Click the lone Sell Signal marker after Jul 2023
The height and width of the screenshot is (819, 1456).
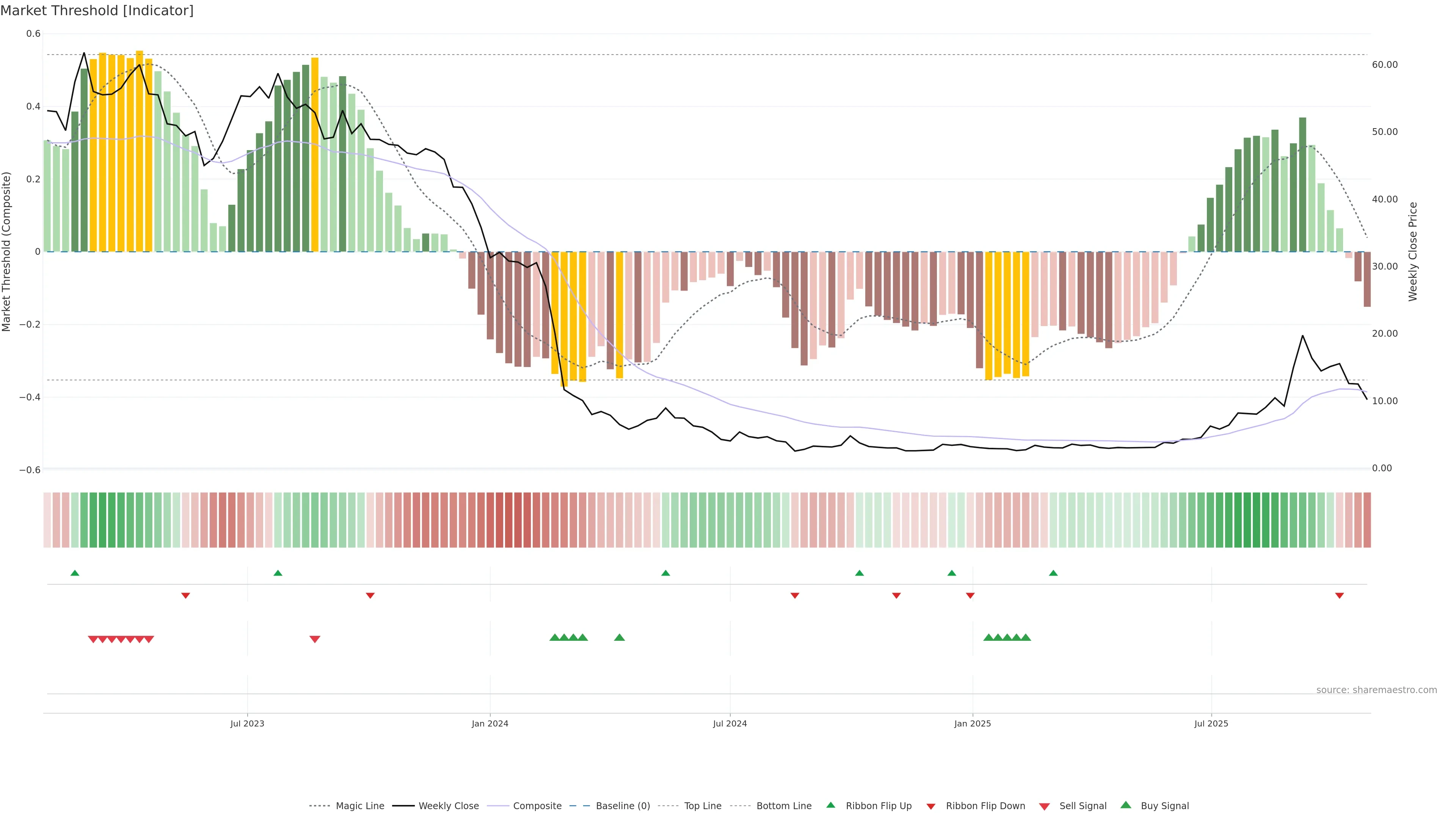coord(315,639)
